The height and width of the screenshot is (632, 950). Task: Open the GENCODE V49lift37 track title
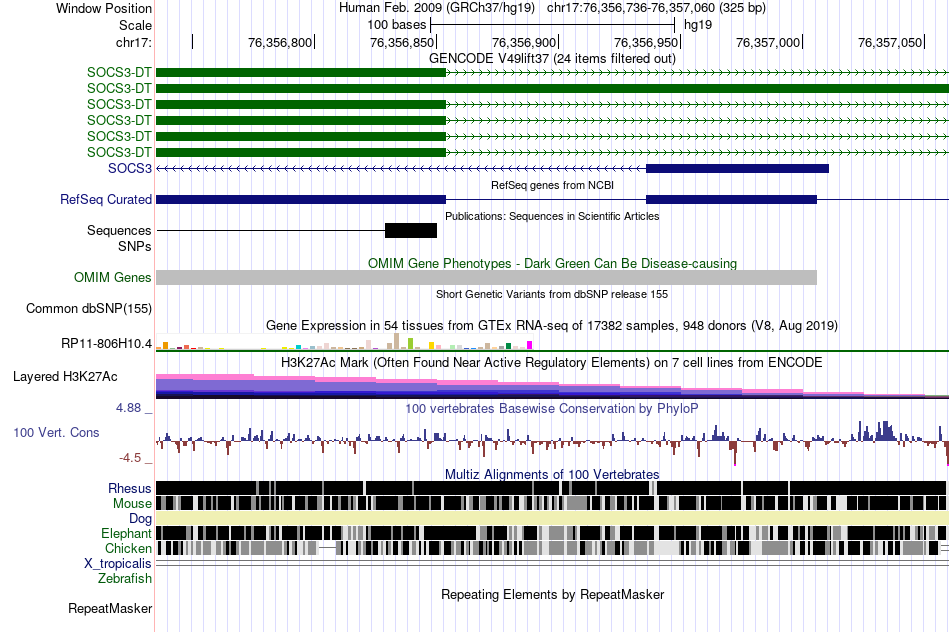point(552,59)
